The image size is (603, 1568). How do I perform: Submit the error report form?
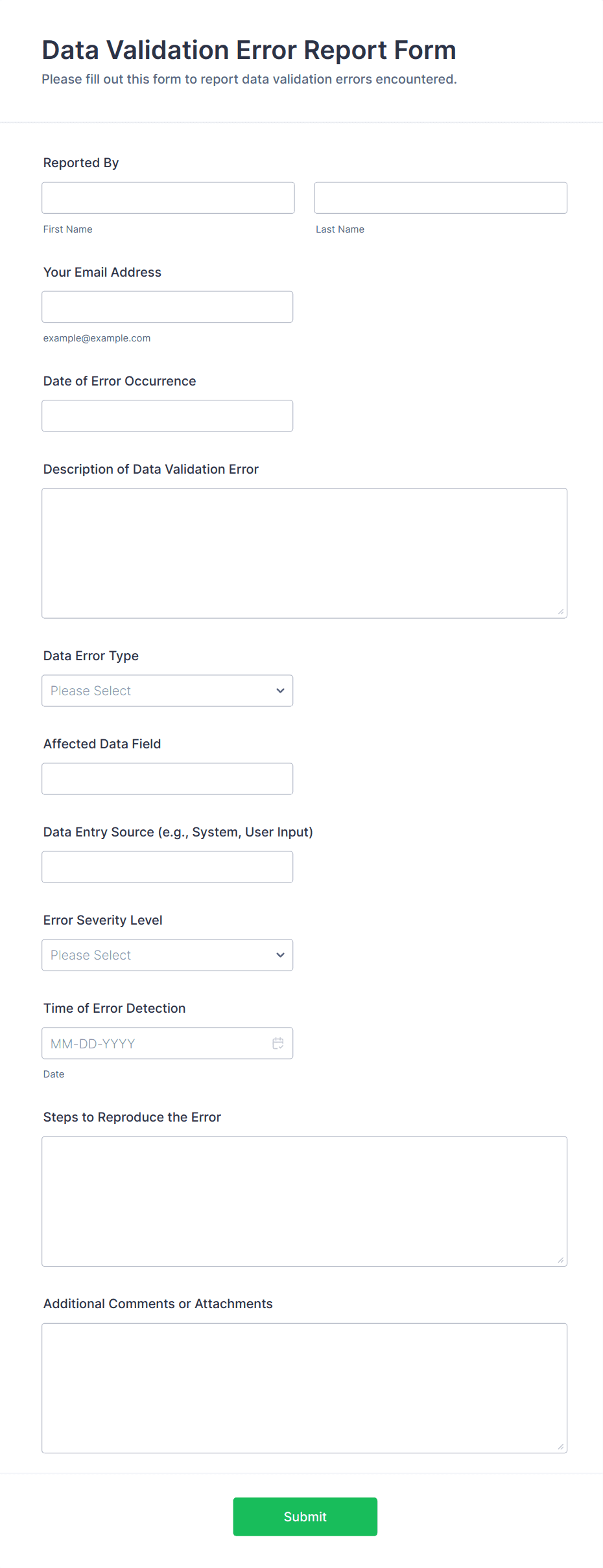click(305, 1516)
